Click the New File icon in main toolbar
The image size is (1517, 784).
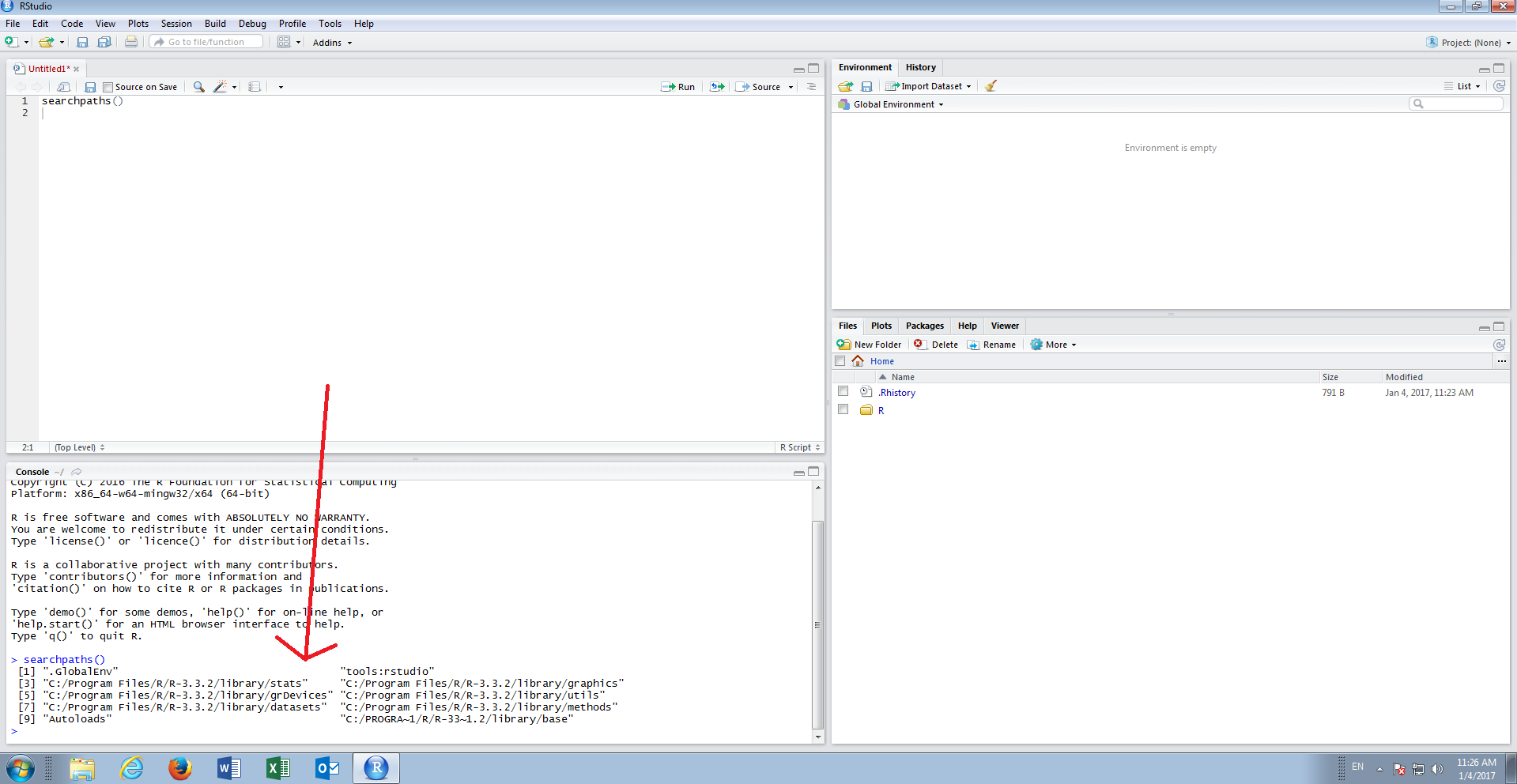click(11, 42)
